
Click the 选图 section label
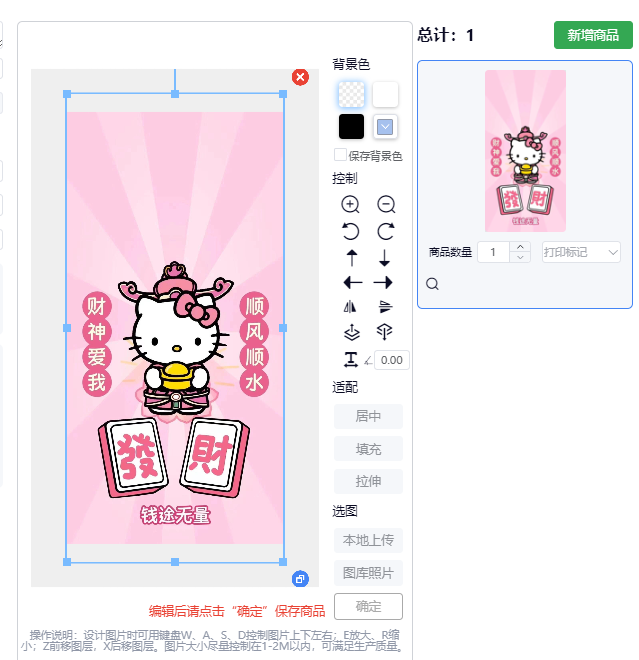click(345, 511)
